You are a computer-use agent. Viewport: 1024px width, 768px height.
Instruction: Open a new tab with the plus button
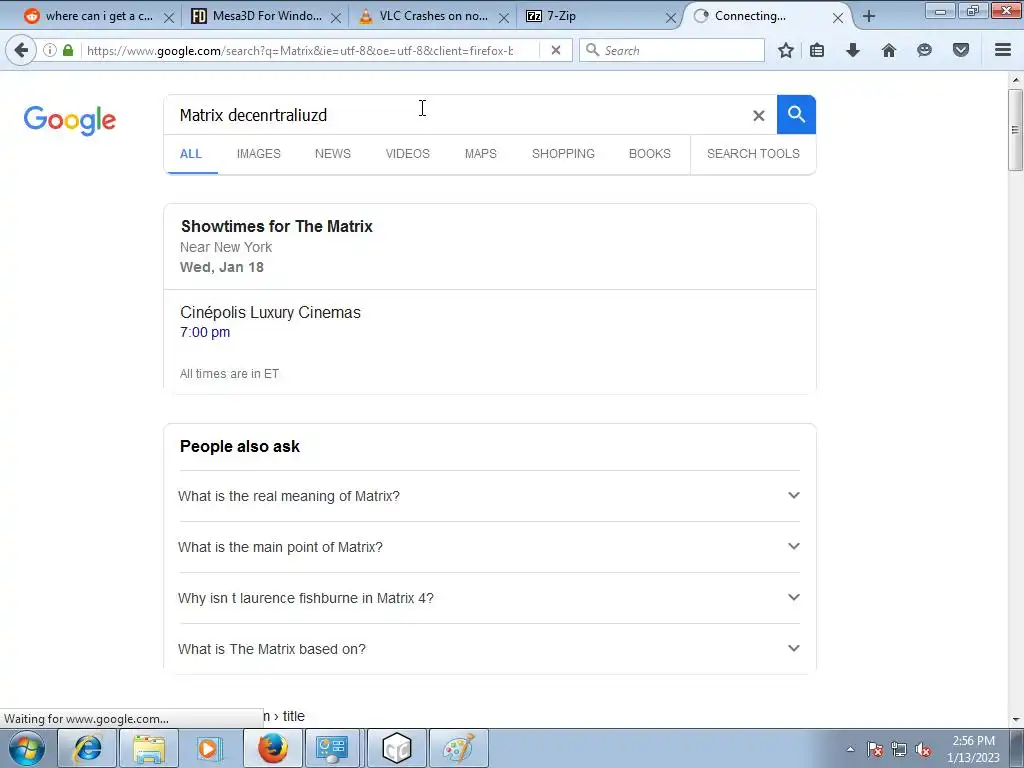coord(869,16)
